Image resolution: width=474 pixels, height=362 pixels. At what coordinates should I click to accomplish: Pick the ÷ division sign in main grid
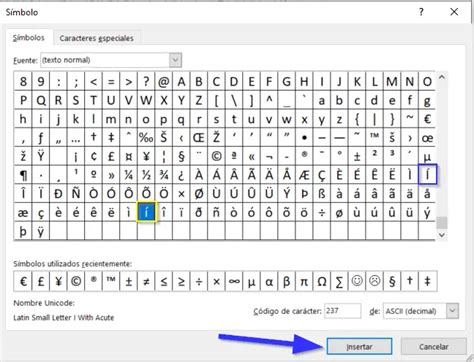[322, 213]
